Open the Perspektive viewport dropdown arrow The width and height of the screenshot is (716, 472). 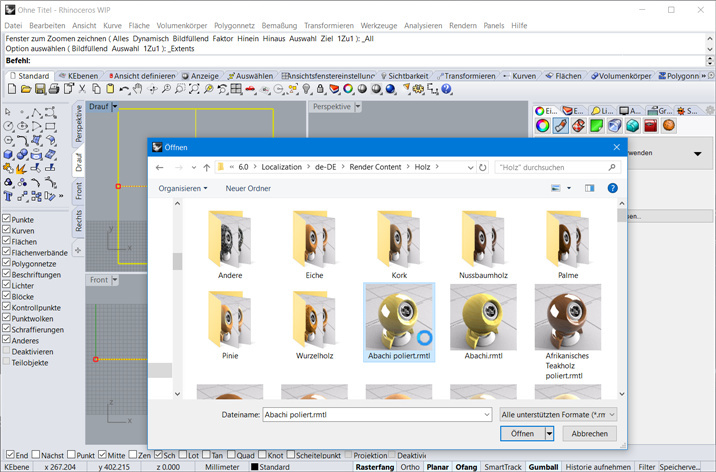pos(358,106)
